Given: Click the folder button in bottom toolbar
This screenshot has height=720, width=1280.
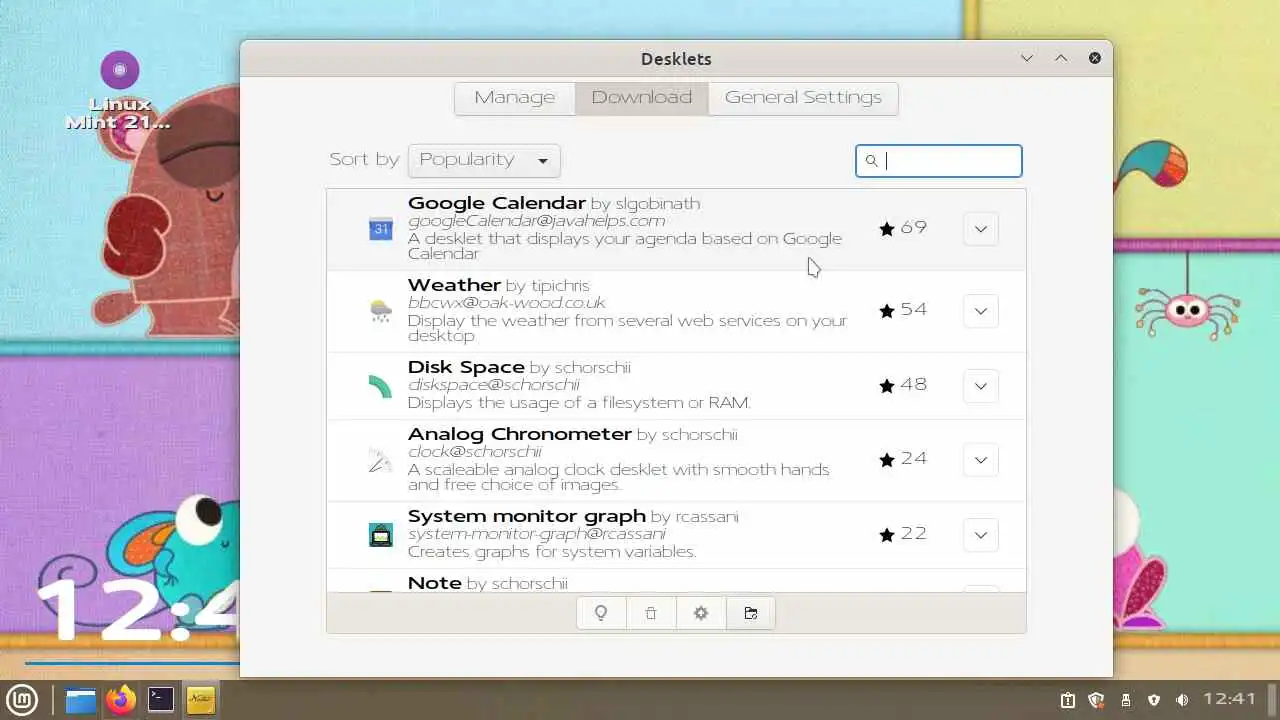Looking at the screenshot, I should coord(751,613).
